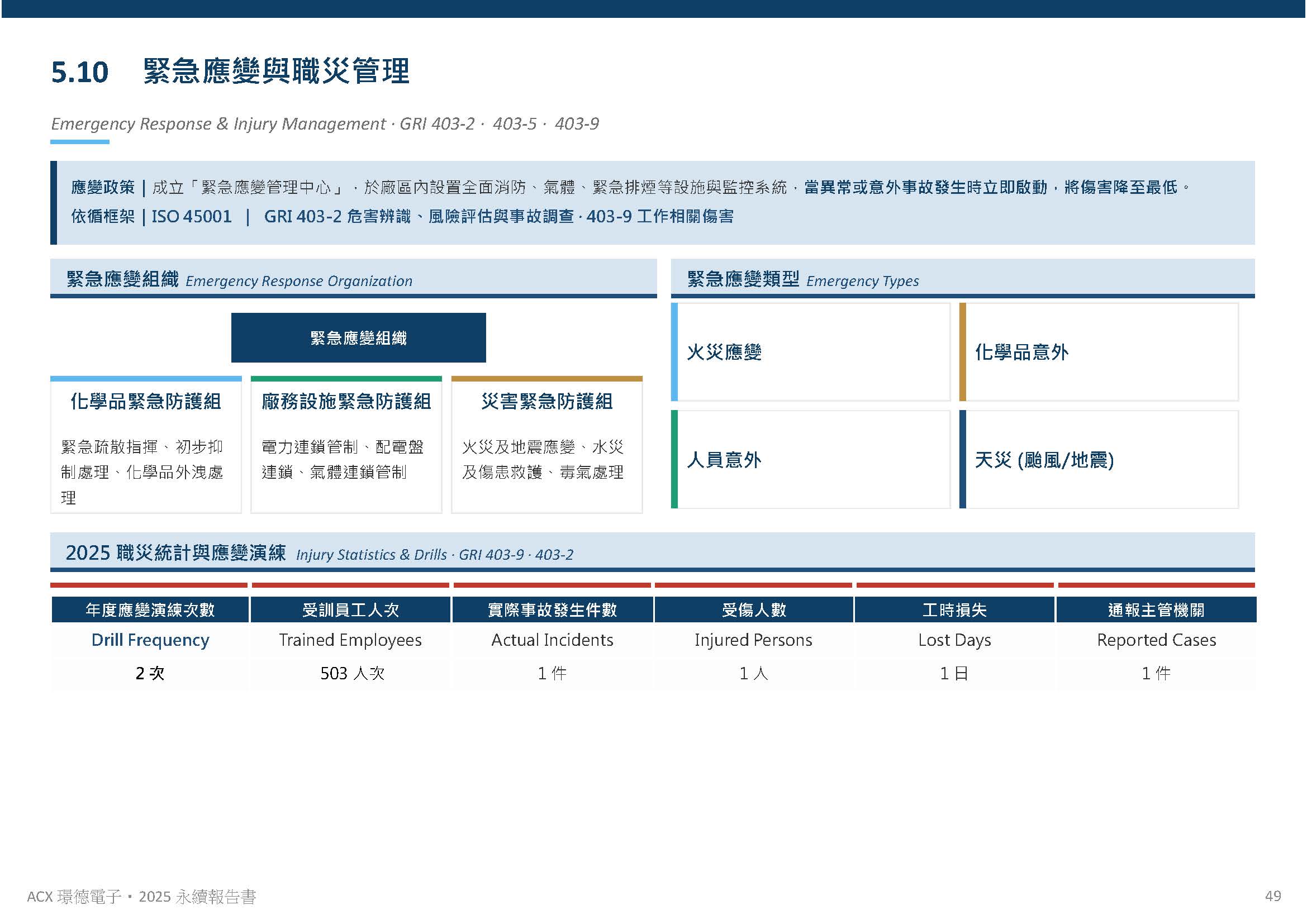Image resolution: width=1307 pixels, height=924 pixels.
Task: Click the column header 年度應變演練次數
Action: point(150,610)
